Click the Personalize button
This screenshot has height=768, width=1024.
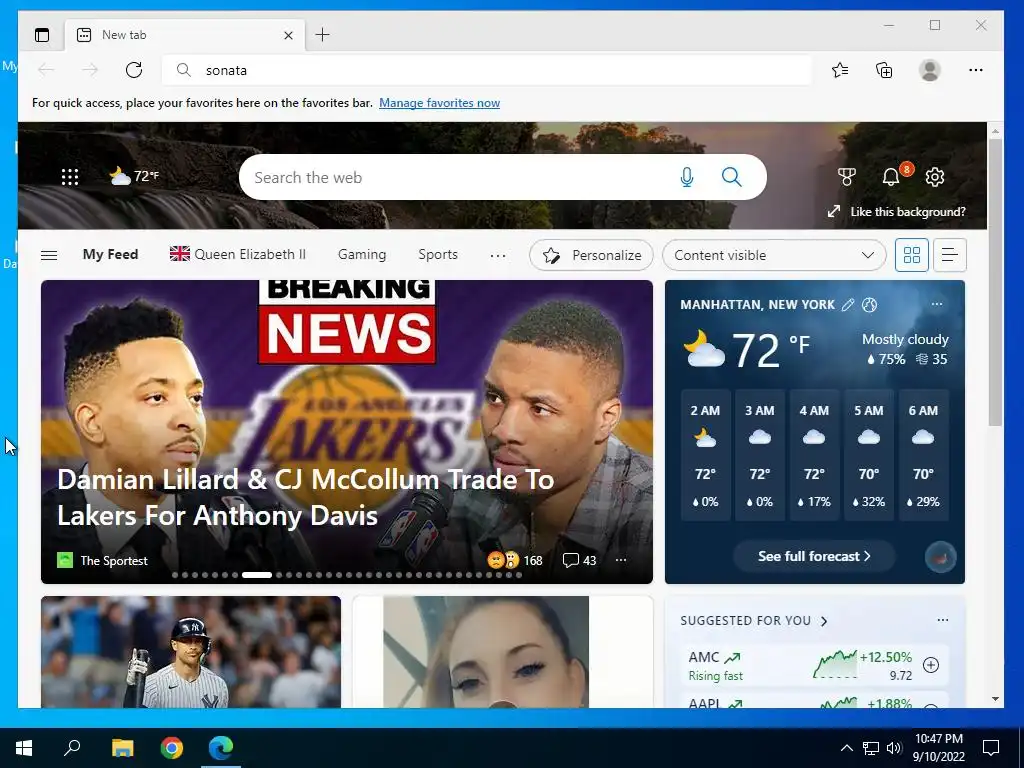click(x=591, y=255)
